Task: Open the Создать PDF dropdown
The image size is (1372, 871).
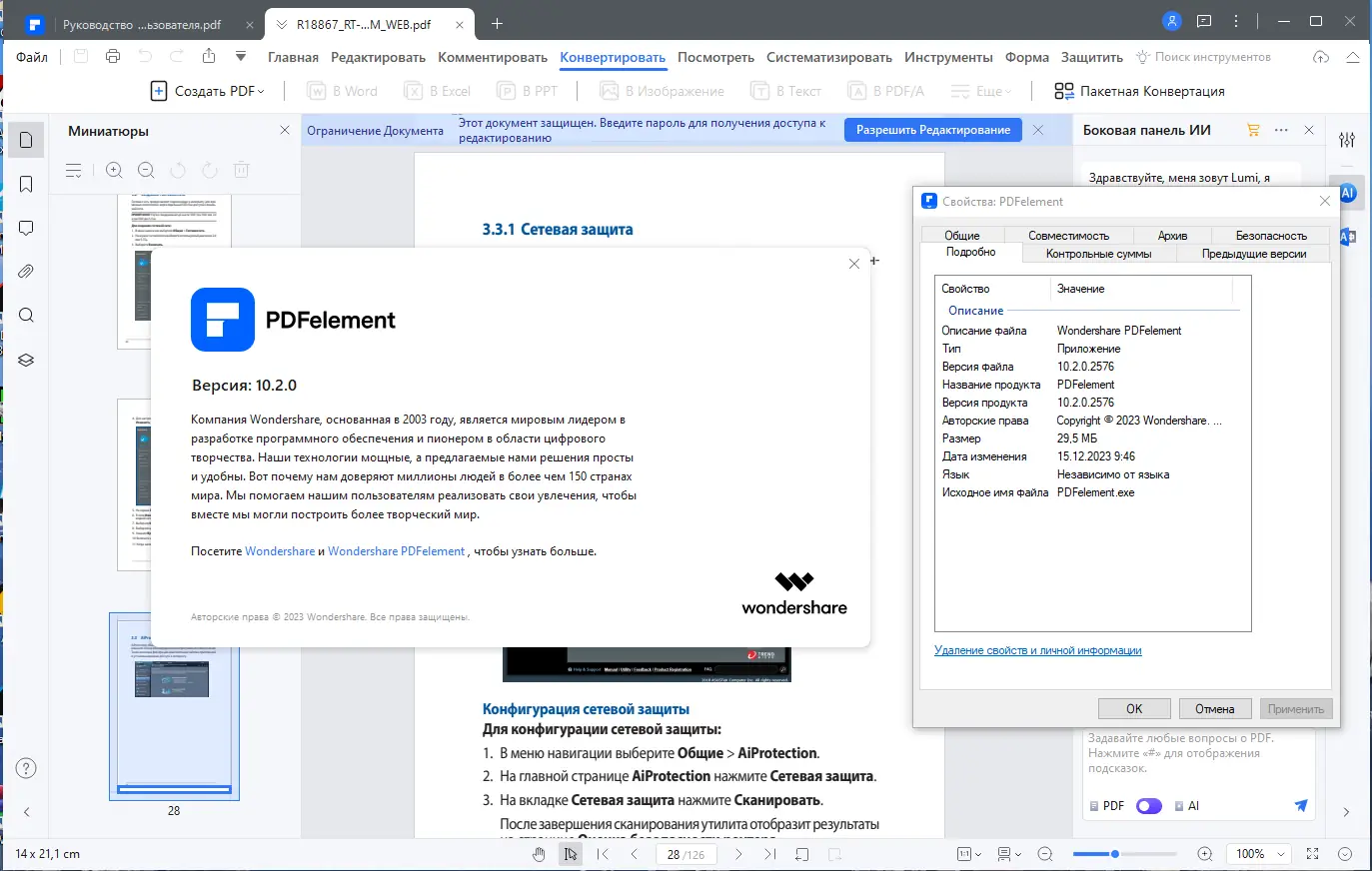Action: [208, 91]
